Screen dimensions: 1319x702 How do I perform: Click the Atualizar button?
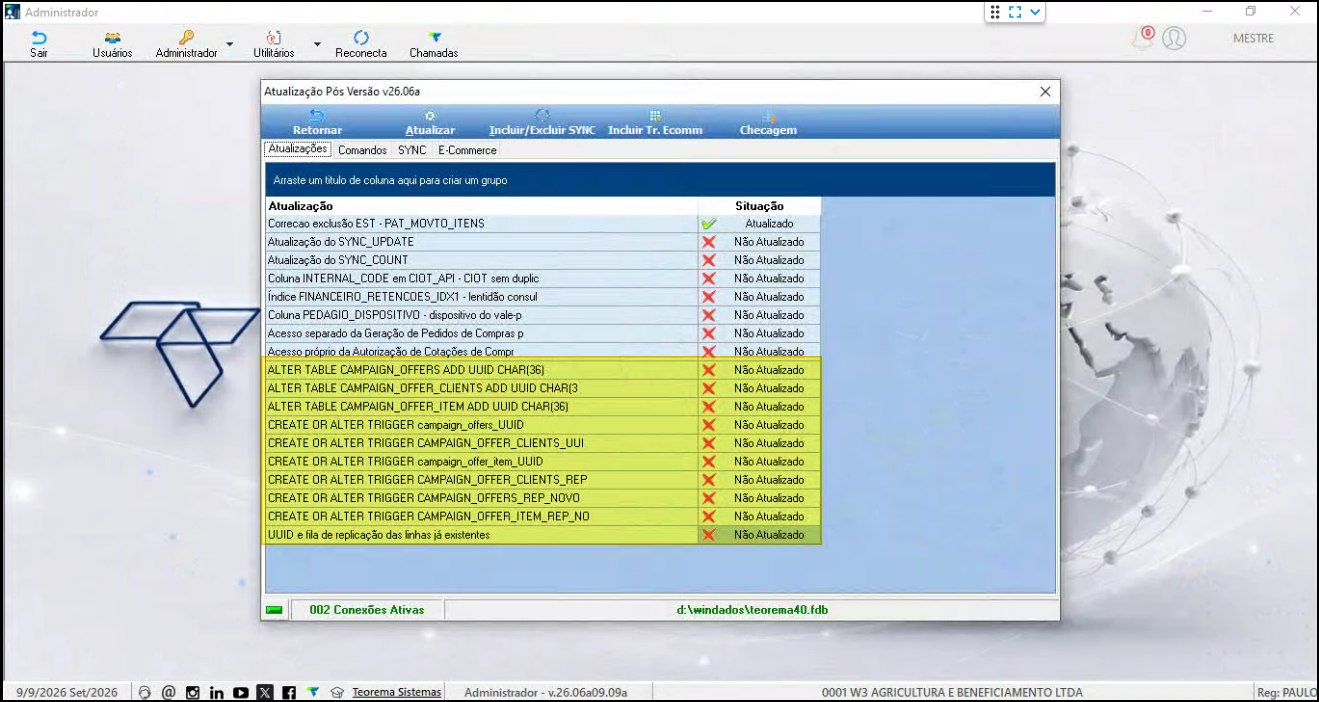(x=430, y=122)
